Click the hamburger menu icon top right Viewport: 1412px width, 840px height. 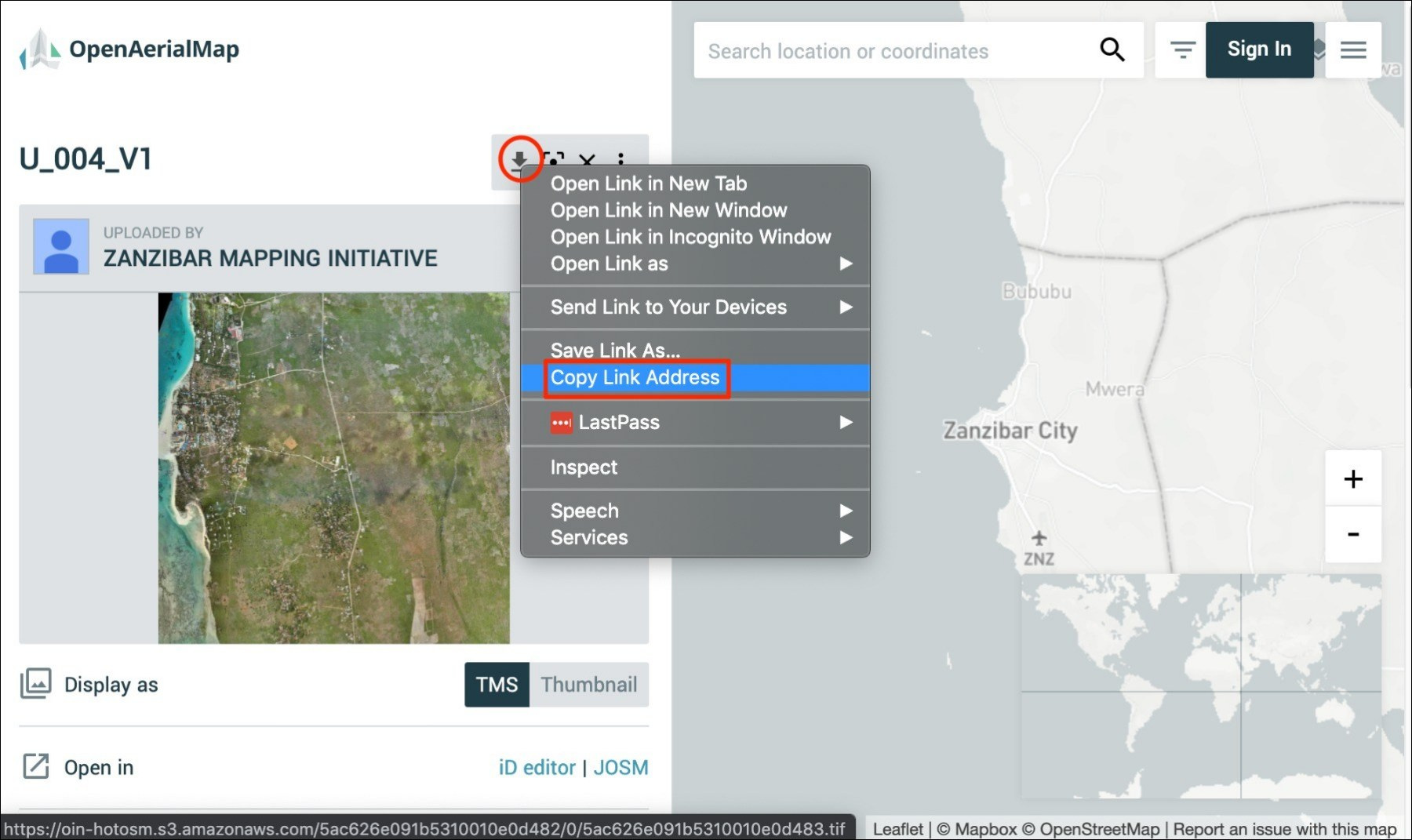tap(1353, 49)
